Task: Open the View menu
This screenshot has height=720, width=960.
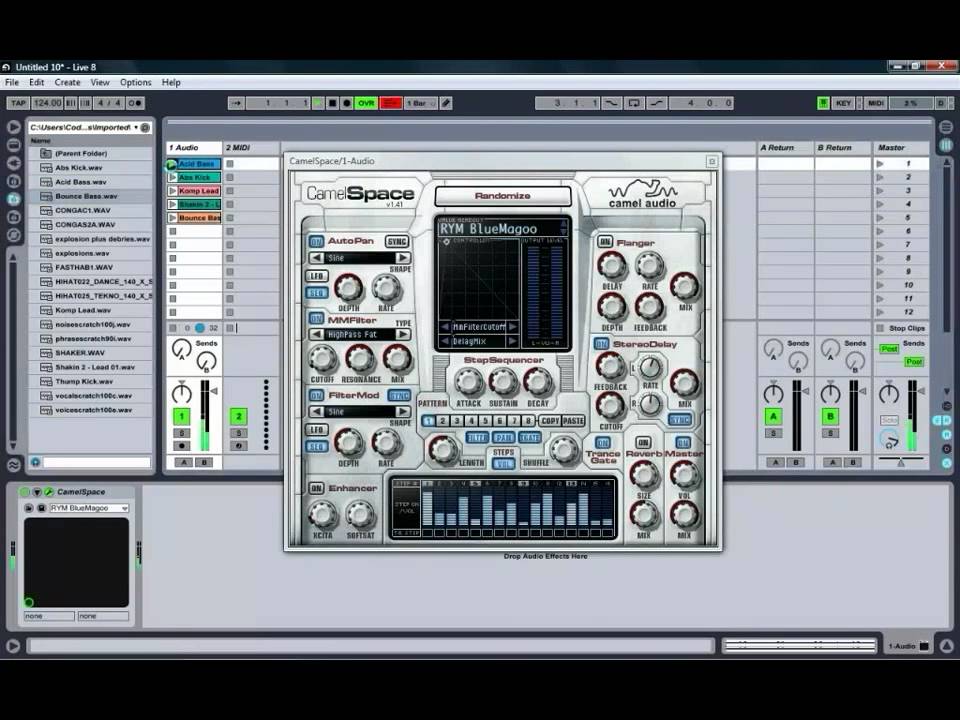Action: pos(100,82)
